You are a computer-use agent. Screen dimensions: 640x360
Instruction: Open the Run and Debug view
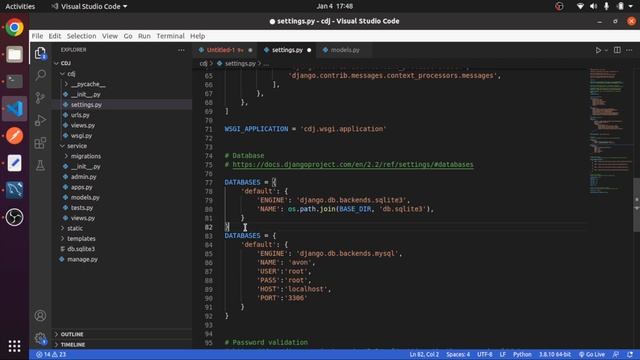coord(40,120)
